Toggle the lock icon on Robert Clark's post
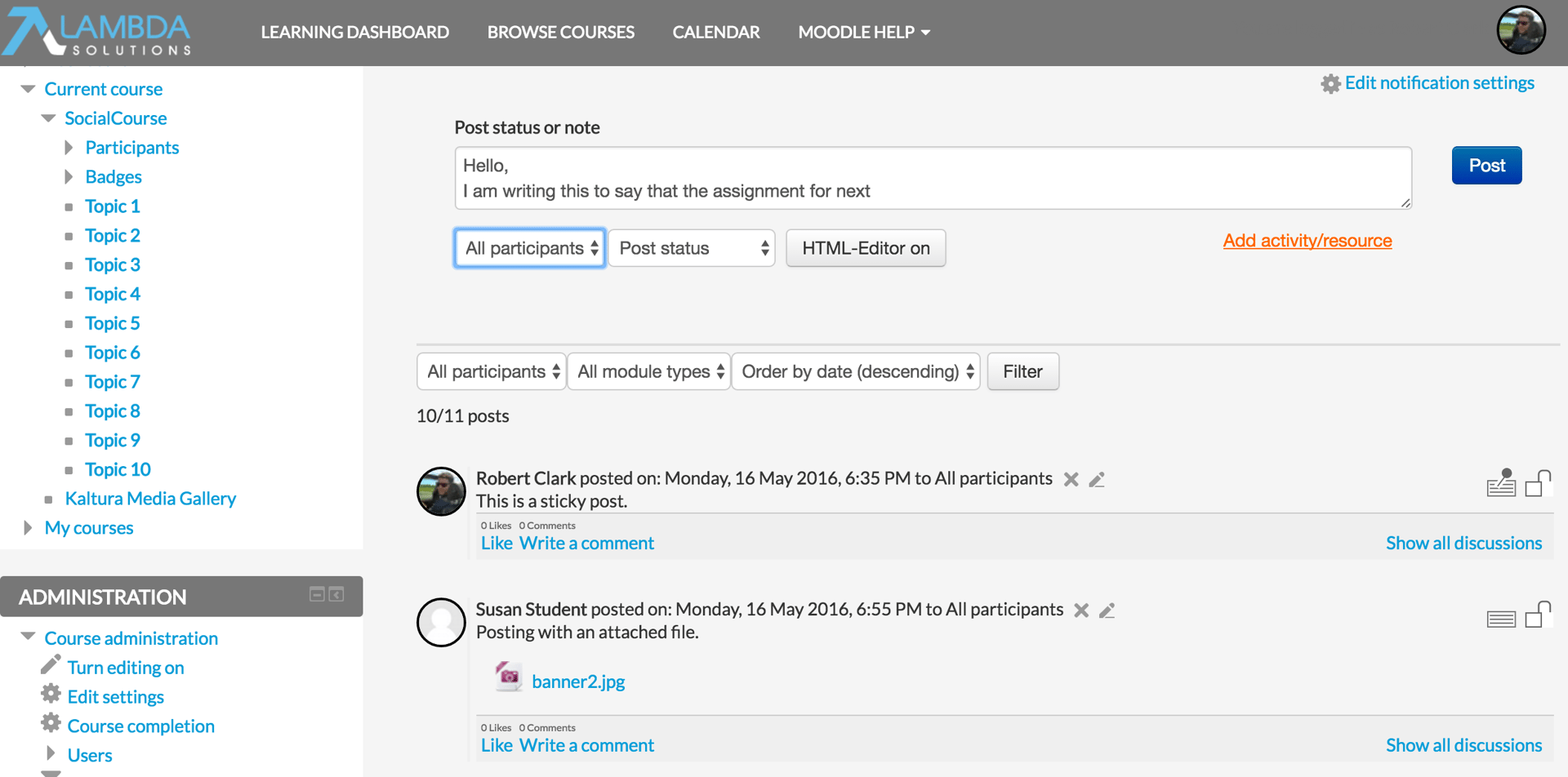 1539,483
